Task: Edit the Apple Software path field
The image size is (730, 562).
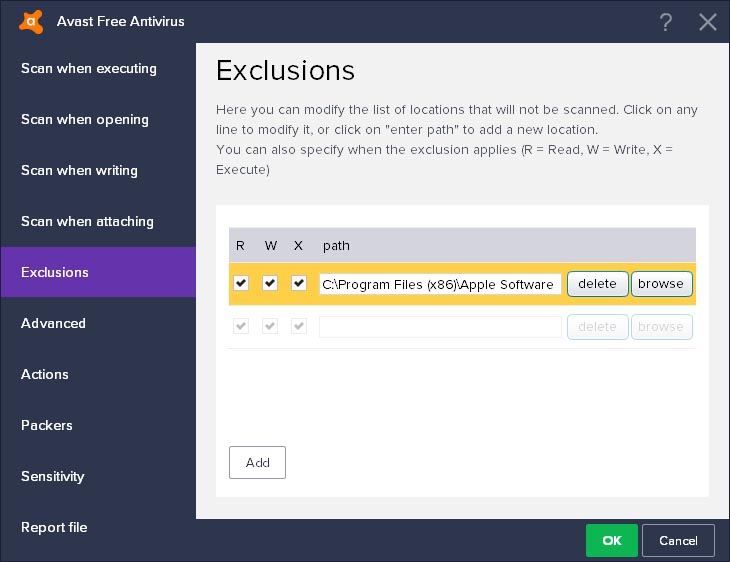Action: click(440, 284)
